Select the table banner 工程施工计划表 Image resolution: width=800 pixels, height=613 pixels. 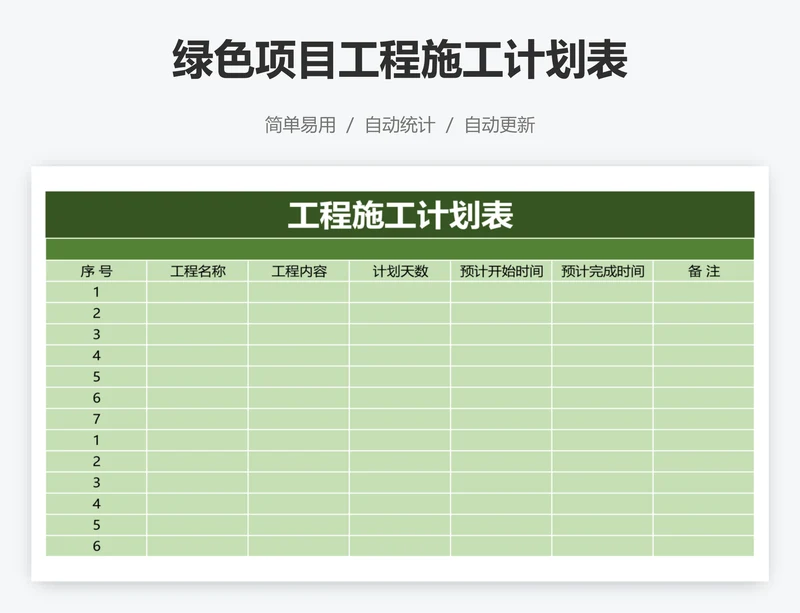[x=400, y=215]
